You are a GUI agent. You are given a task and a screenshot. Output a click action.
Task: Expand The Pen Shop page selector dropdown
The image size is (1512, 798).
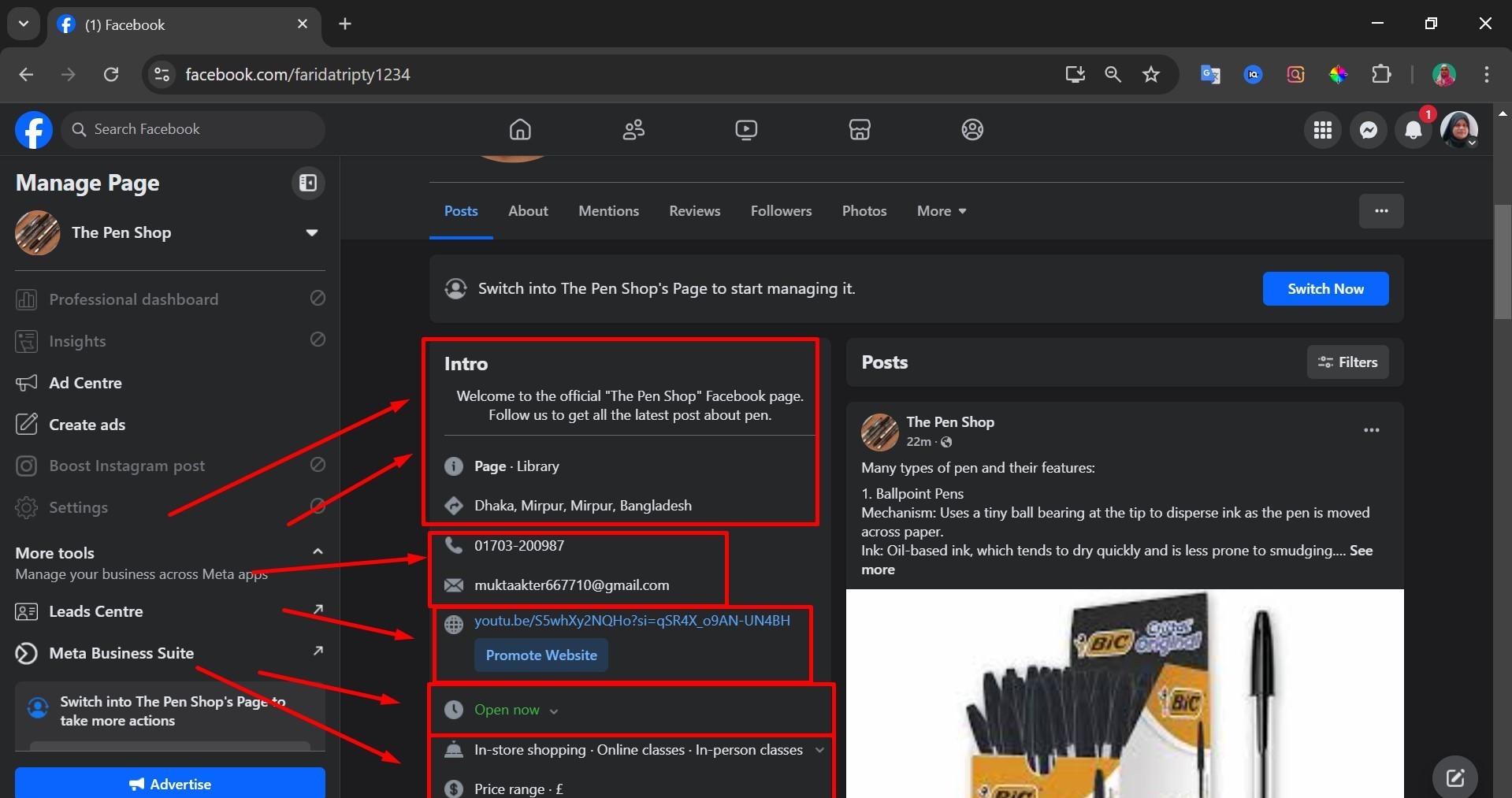click(x=312, y=232)
